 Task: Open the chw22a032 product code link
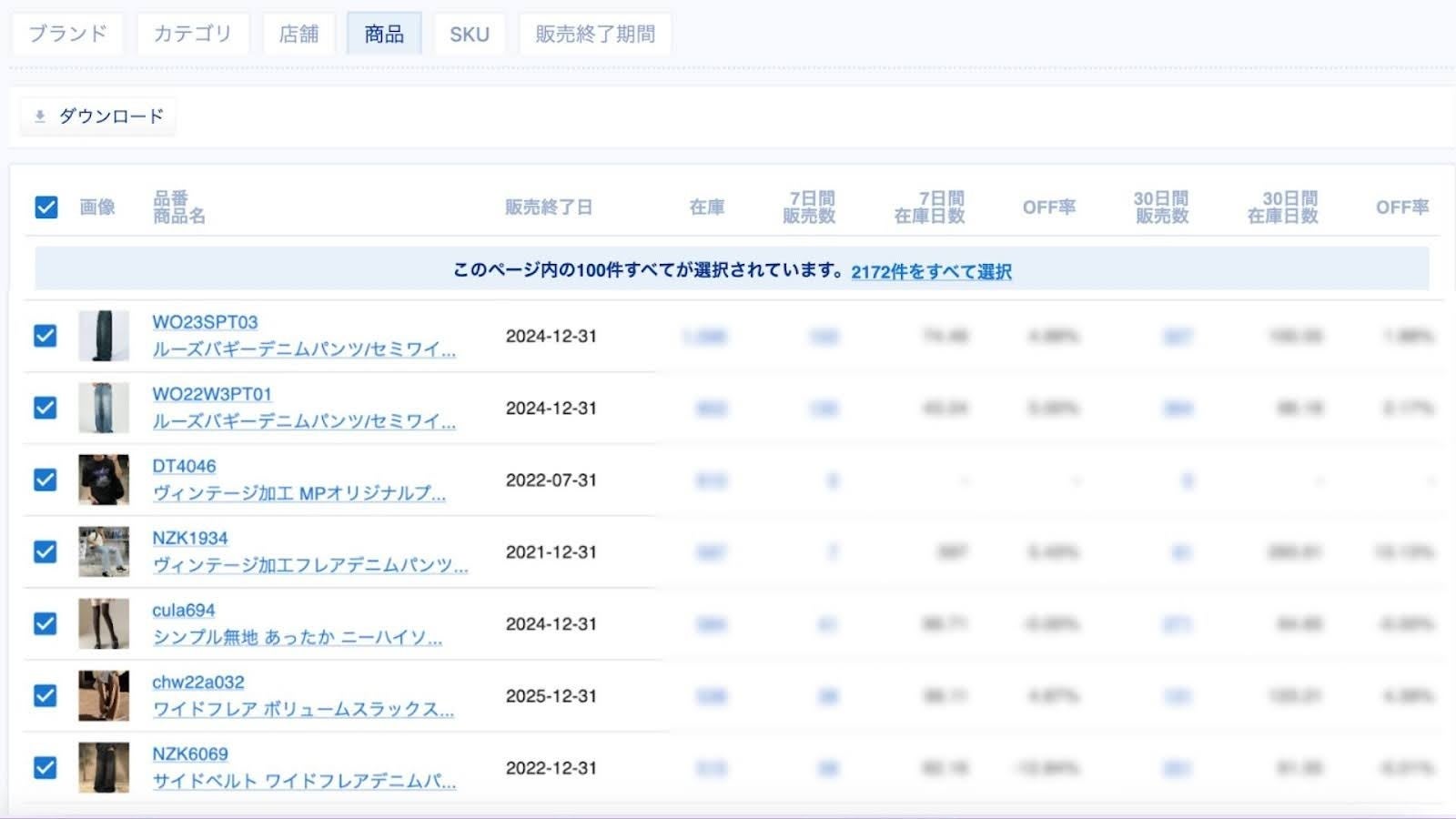[198, 682]
